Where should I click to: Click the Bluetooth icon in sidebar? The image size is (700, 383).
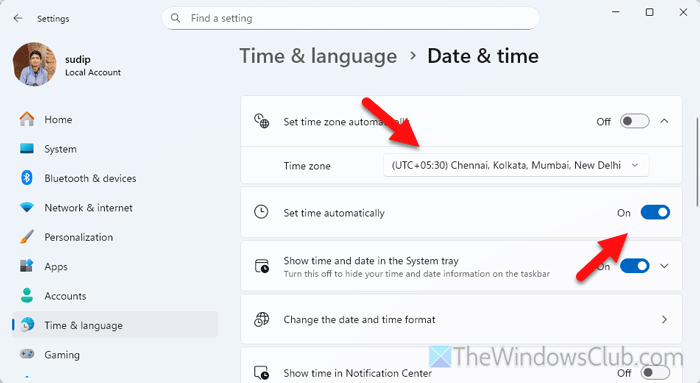27,178
